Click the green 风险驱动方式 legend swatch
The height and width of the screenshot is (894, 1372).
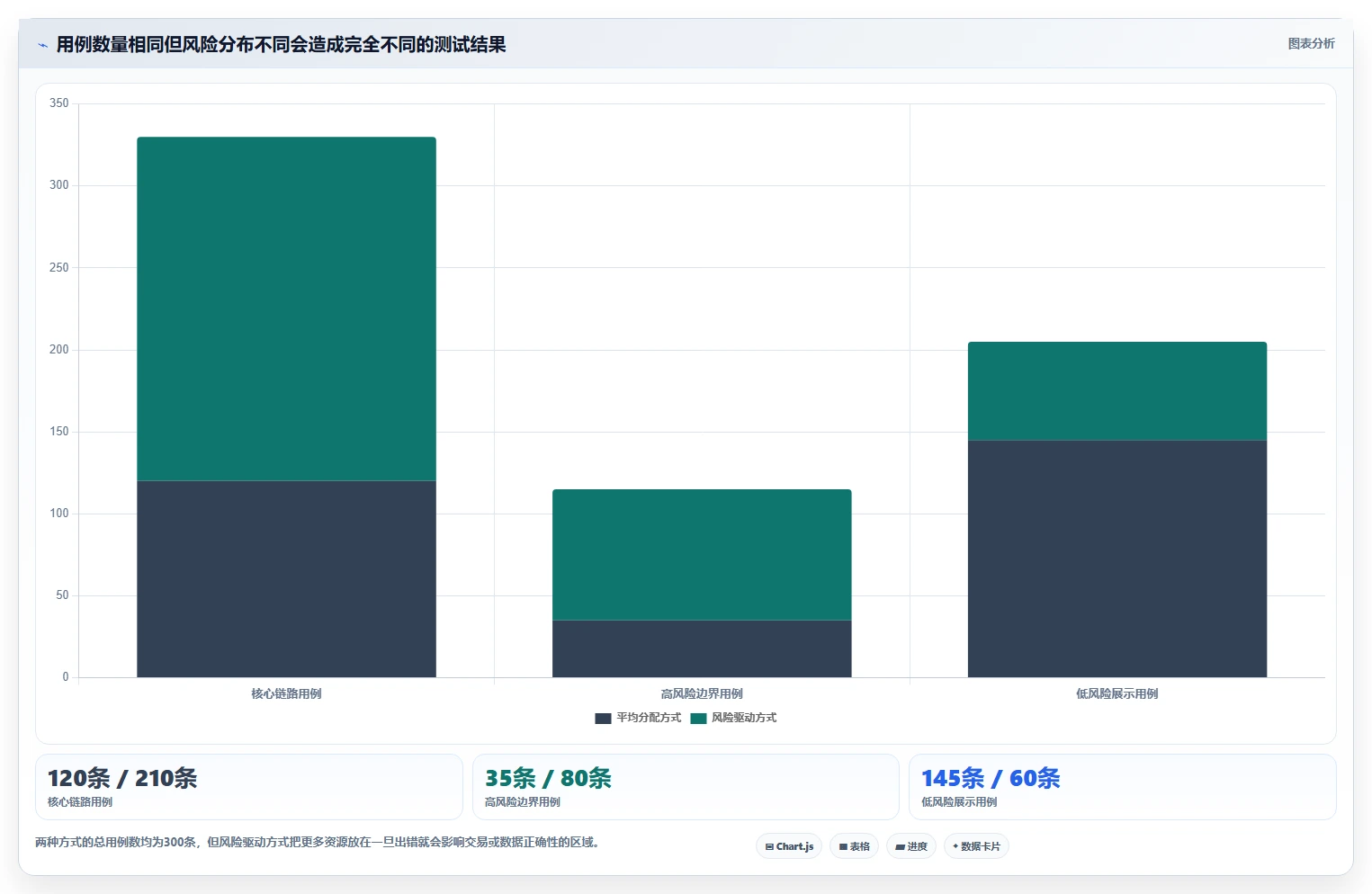click(x=698, y=718)
